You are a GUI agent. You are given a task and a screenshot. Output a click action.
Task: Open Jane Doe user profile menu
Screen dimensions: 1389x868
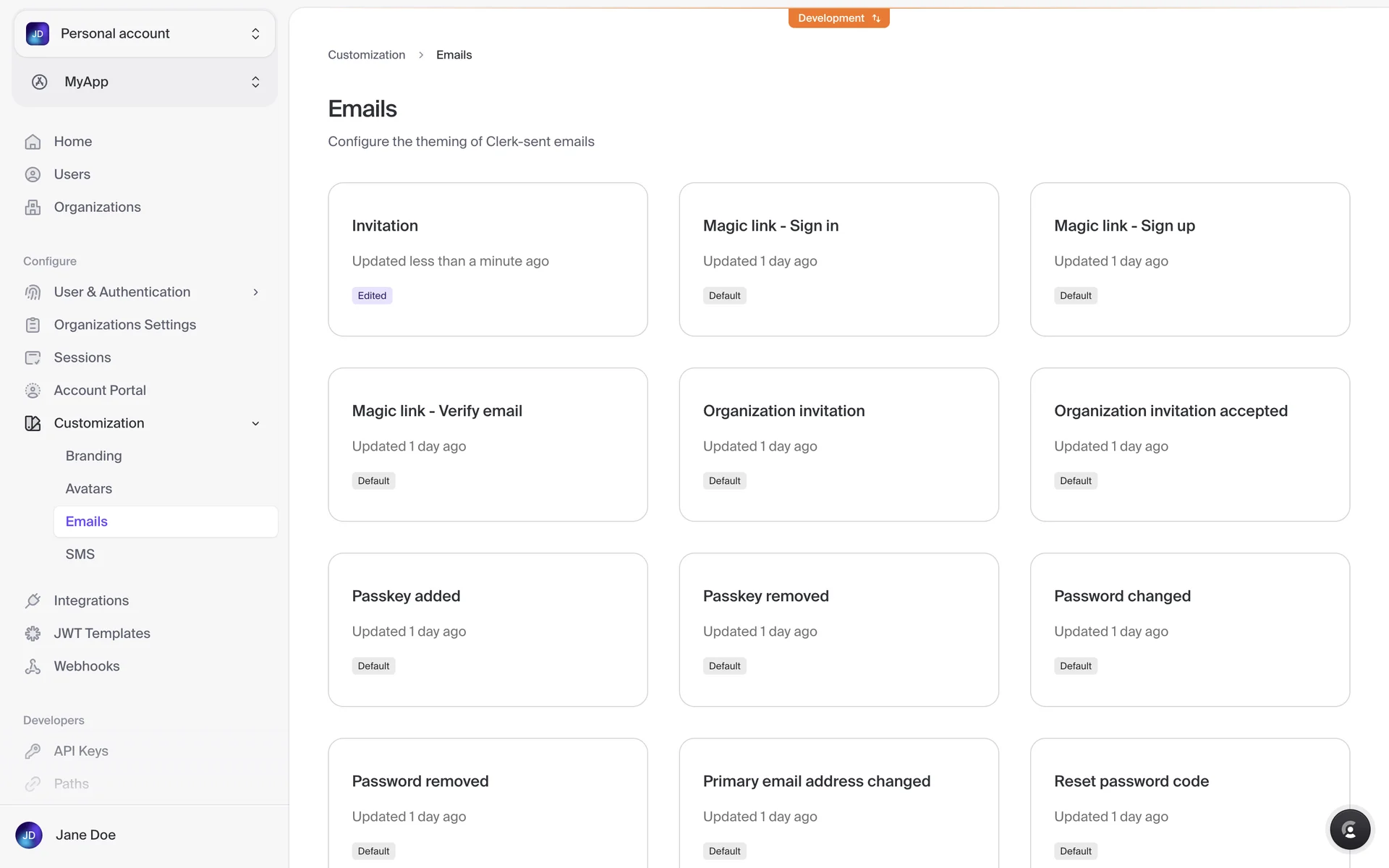tap(85, 835)
